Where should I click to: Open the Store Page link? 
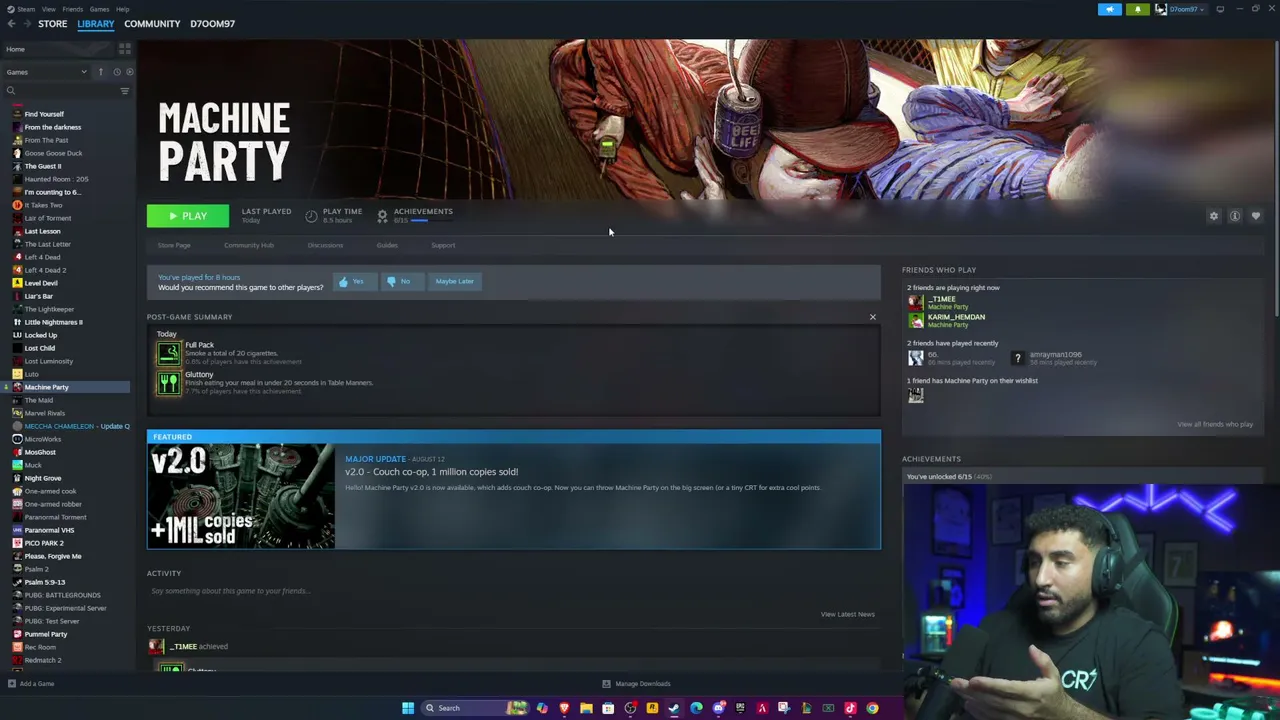pos(174,245)
